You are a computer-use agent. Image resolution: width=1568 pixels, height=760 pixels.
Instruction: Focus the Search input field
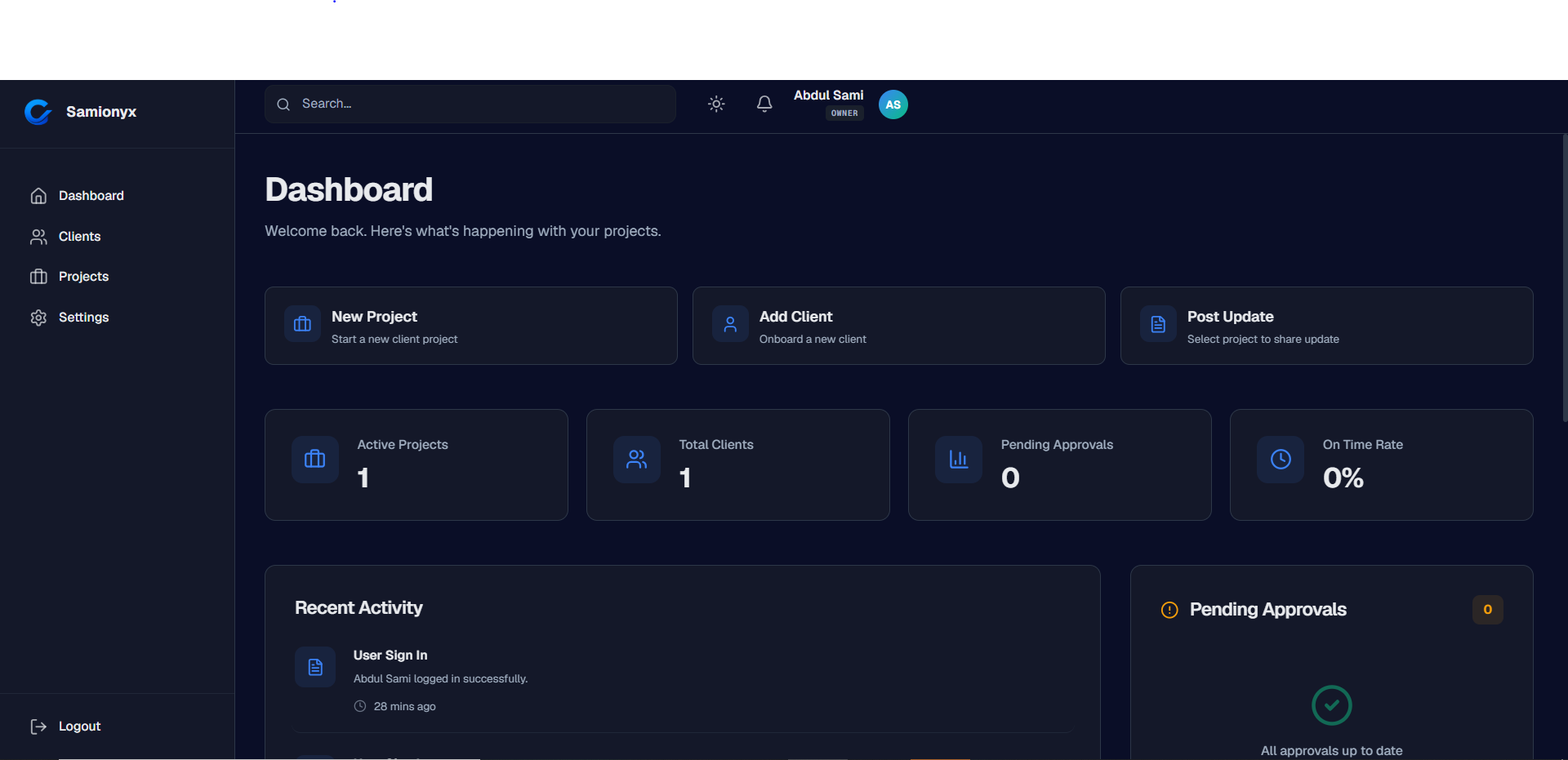point(470,104)
